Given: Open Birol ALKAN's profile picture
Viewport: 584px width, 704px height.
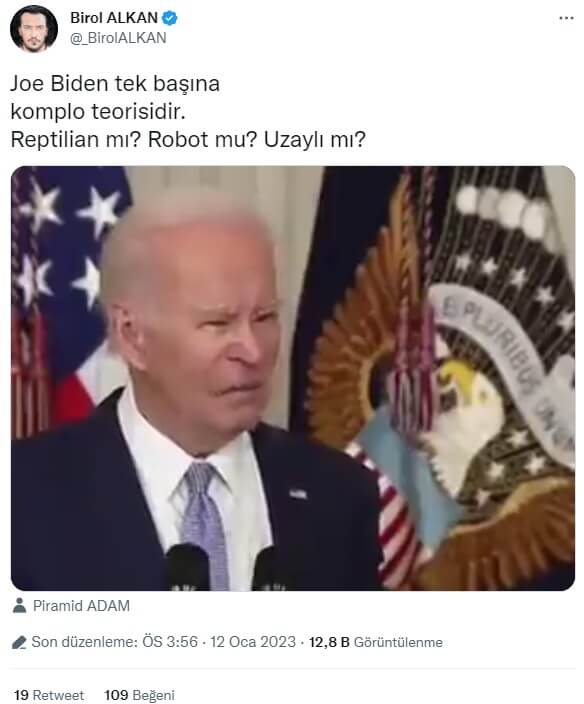Looking at the screenshot, I should 34,29.
